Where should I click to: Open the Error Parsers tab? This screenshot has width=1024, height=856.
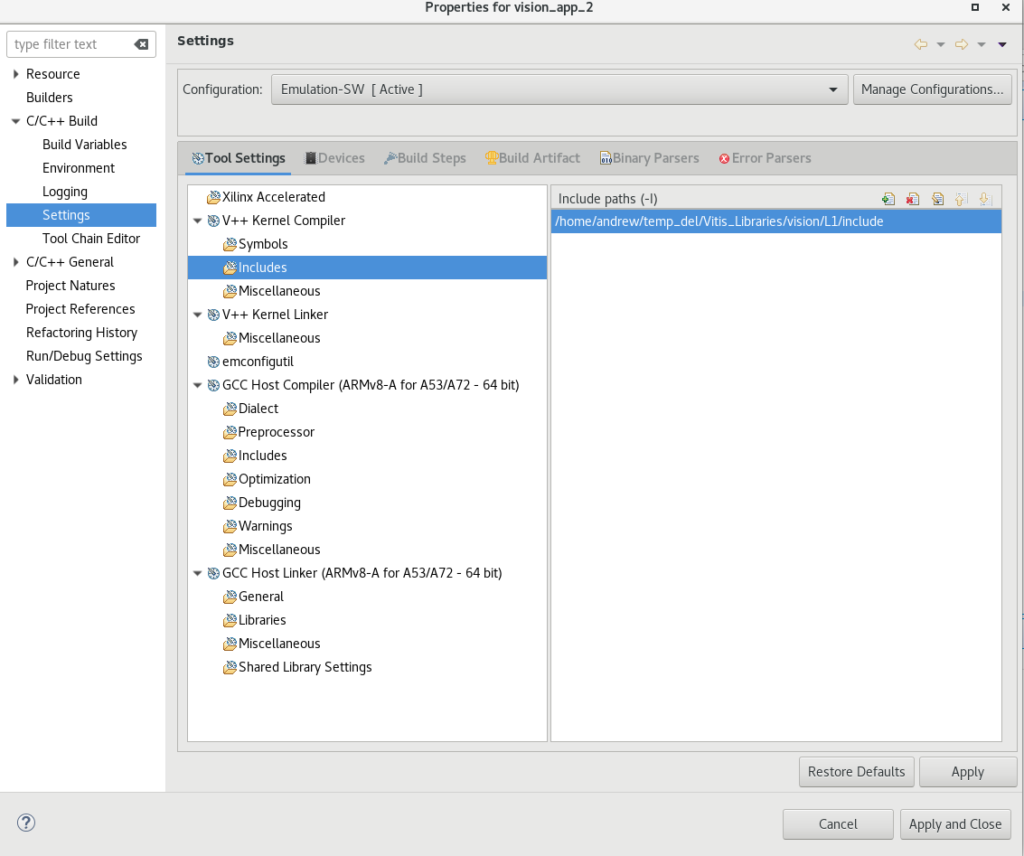pos(765,158)
